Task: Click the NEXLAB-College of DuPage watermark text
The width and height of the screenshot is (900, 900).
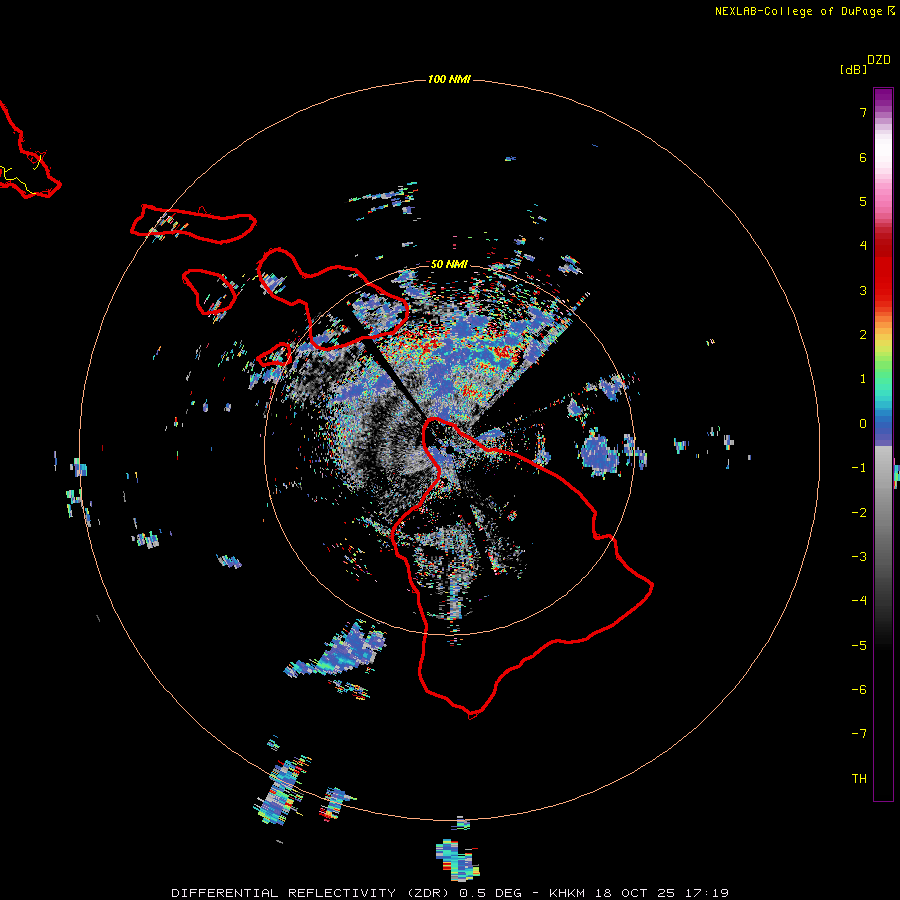Action: coord(799,11)
